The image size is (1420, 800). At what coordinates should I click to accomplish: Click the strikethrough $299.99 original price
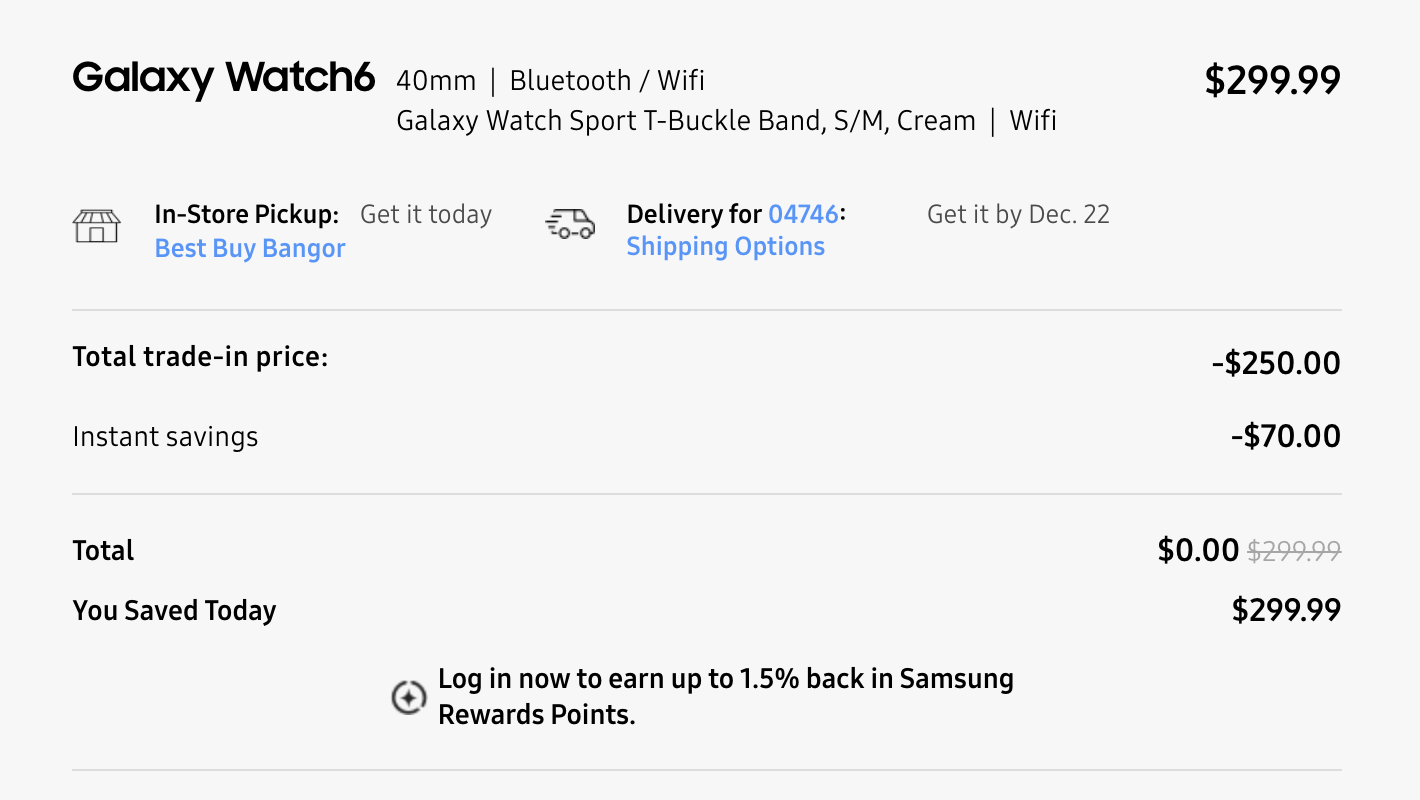1294,551
